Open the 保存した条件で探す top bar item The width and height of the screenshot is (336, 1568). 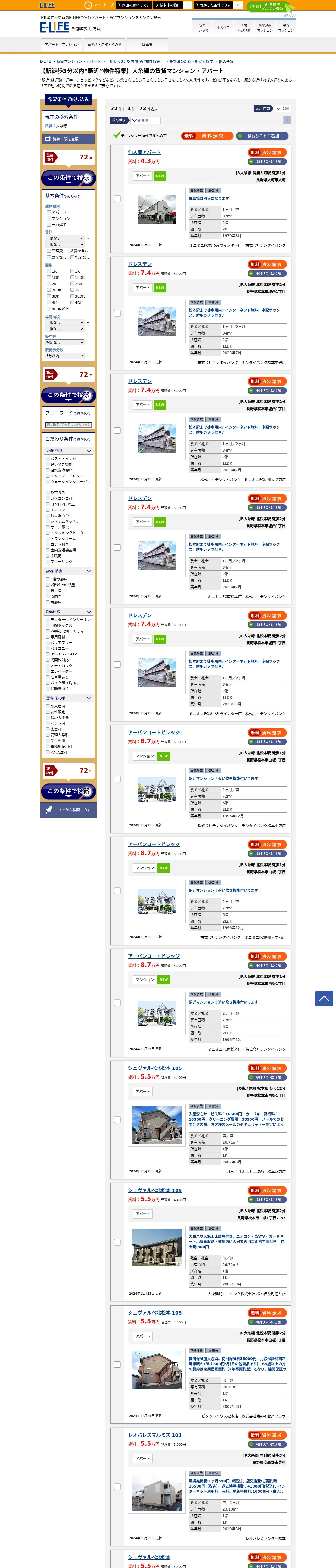(x=214, y=5)
